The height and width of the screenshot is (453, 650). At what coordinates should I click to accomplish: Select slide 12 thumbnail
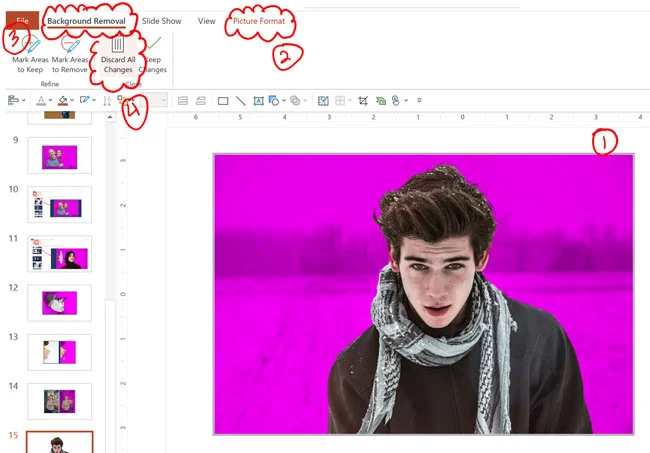point(59,303)
